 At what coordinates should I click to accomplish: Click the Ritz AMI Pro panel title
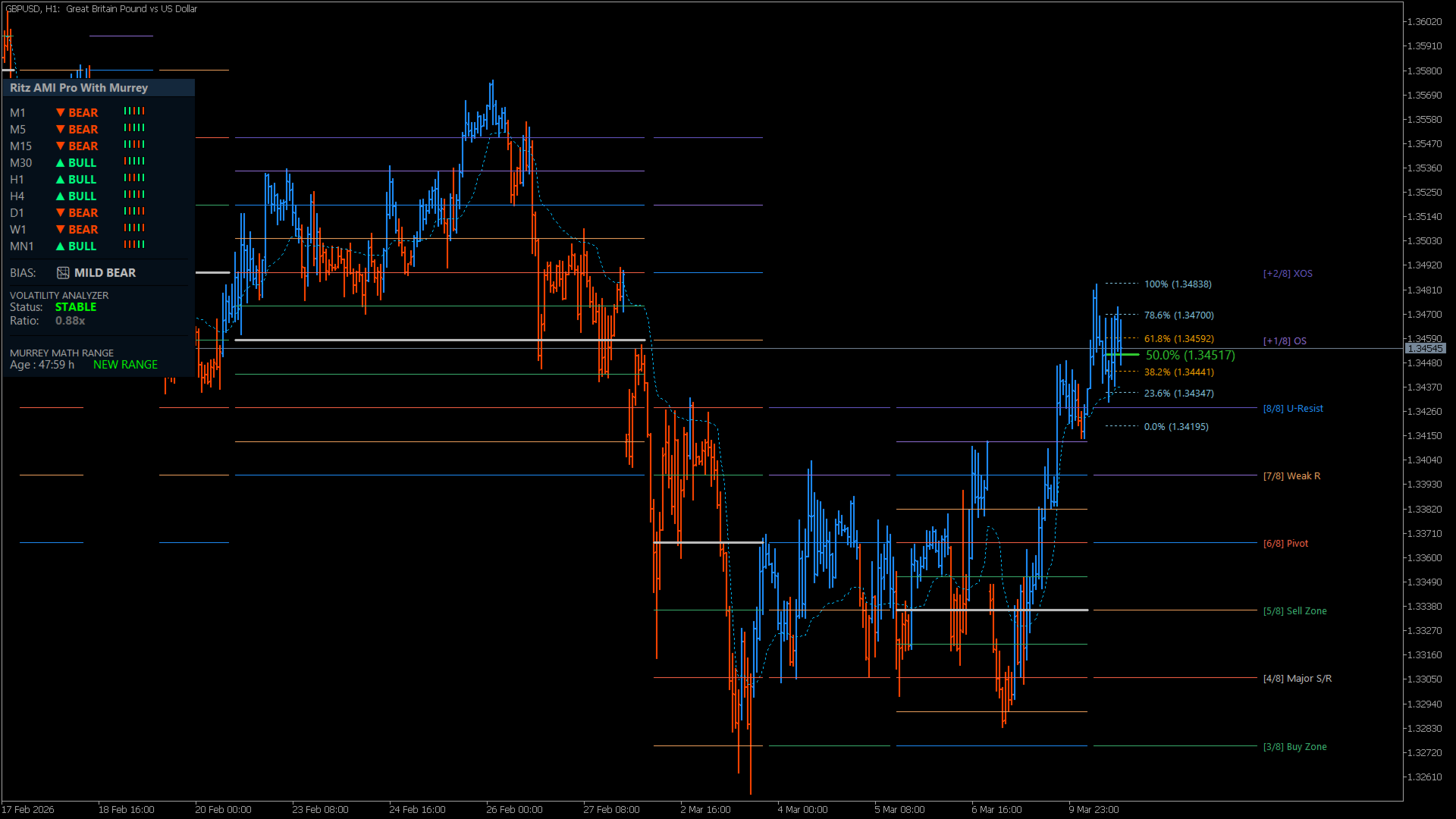[79, 88]
